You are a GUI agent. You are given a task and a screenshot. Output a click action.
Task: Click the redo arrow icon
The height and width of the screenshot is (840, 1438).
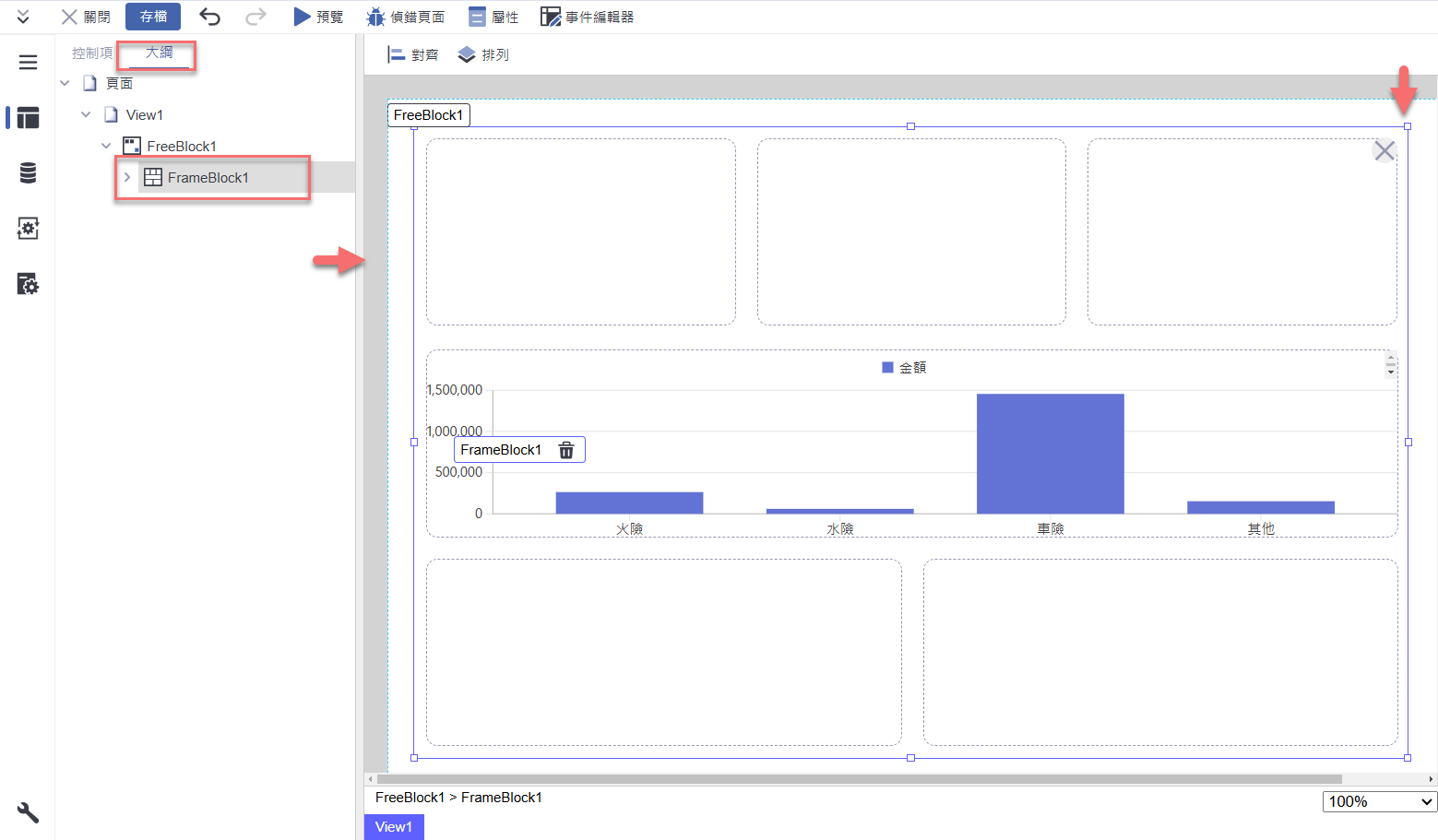pyautogui.click(x=256, y=17)
